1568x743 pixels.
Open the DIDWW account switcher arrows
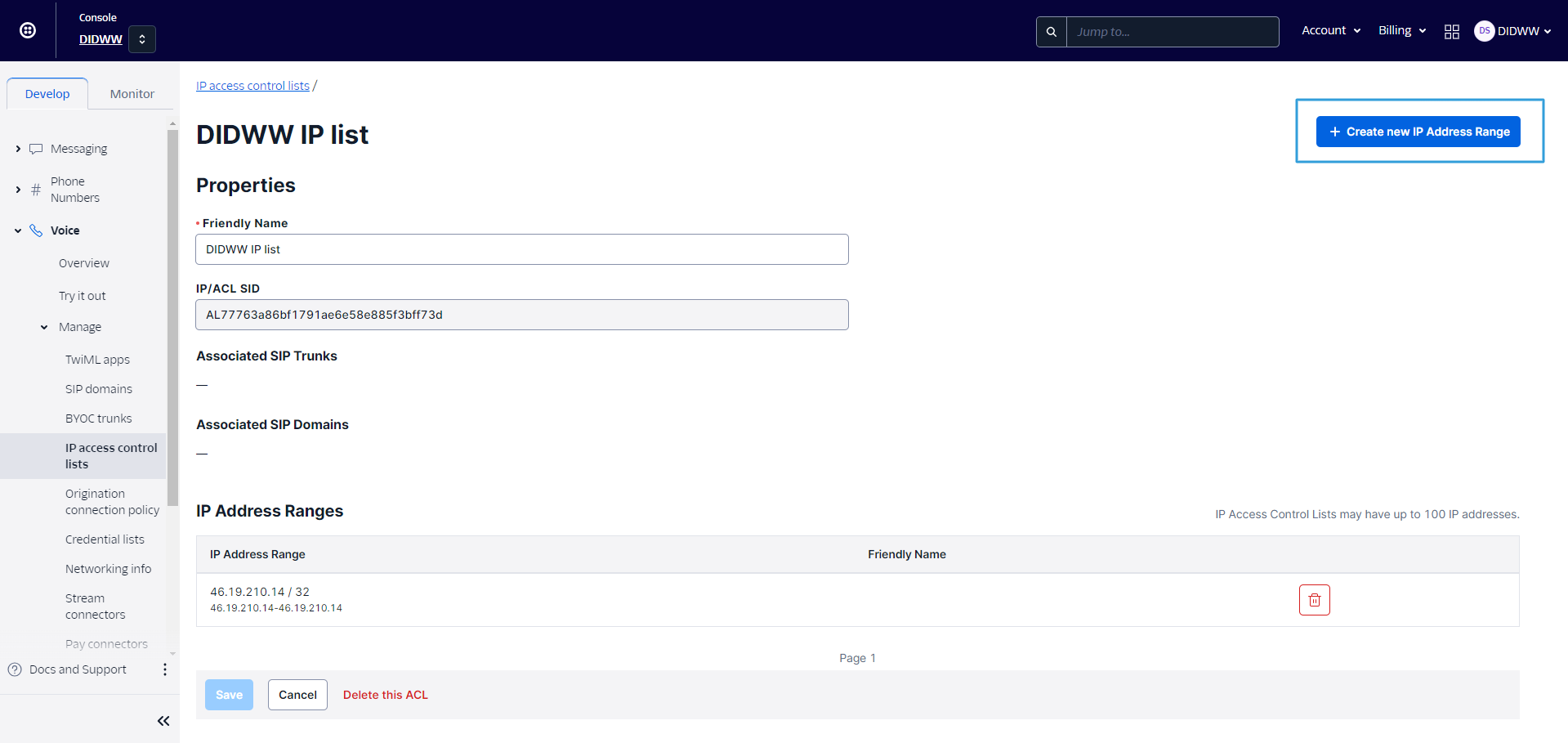(142, 39)
